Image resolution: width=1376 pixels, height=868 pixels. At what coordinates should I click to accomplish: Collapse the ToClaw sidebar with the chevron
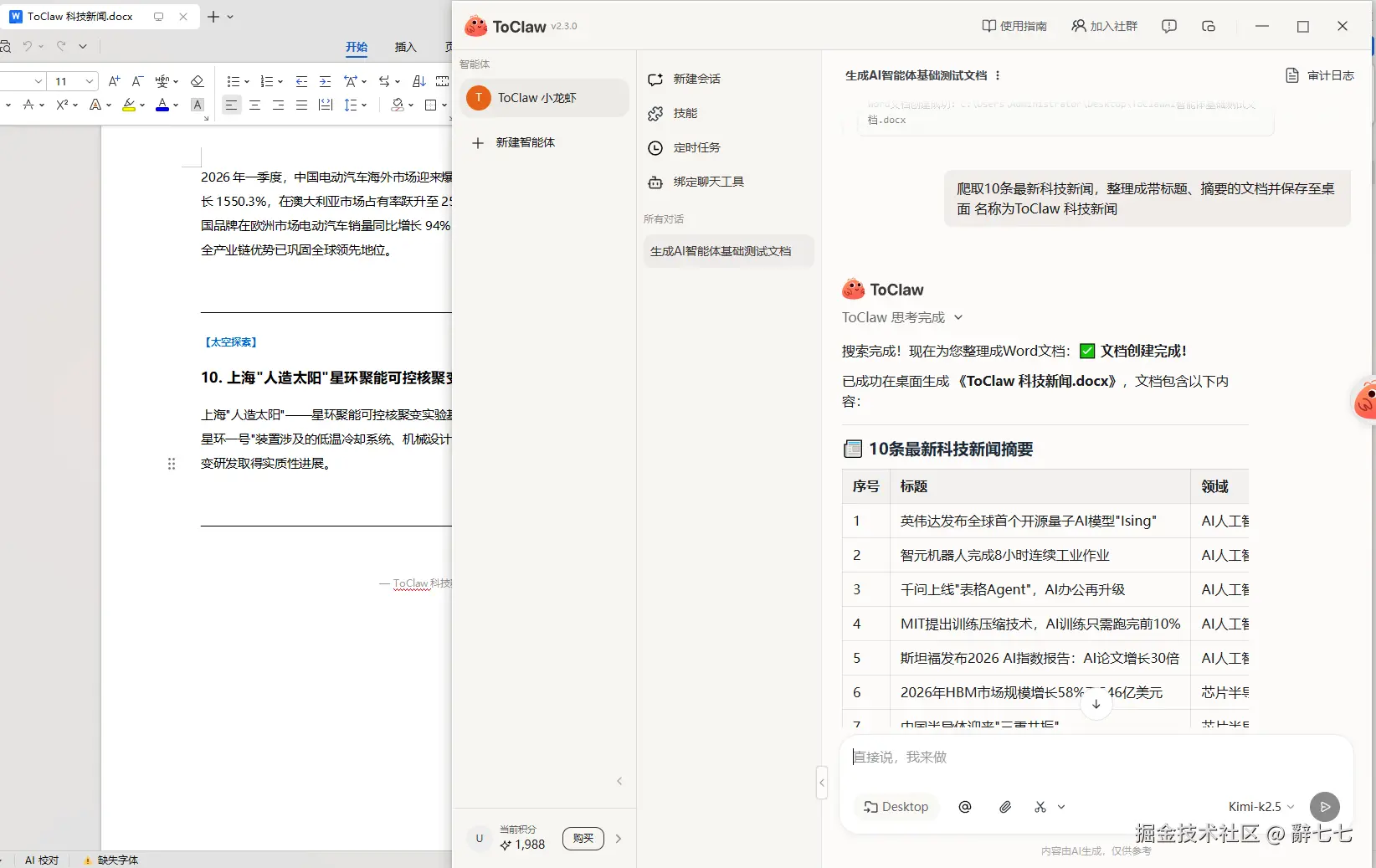point(619,781)
